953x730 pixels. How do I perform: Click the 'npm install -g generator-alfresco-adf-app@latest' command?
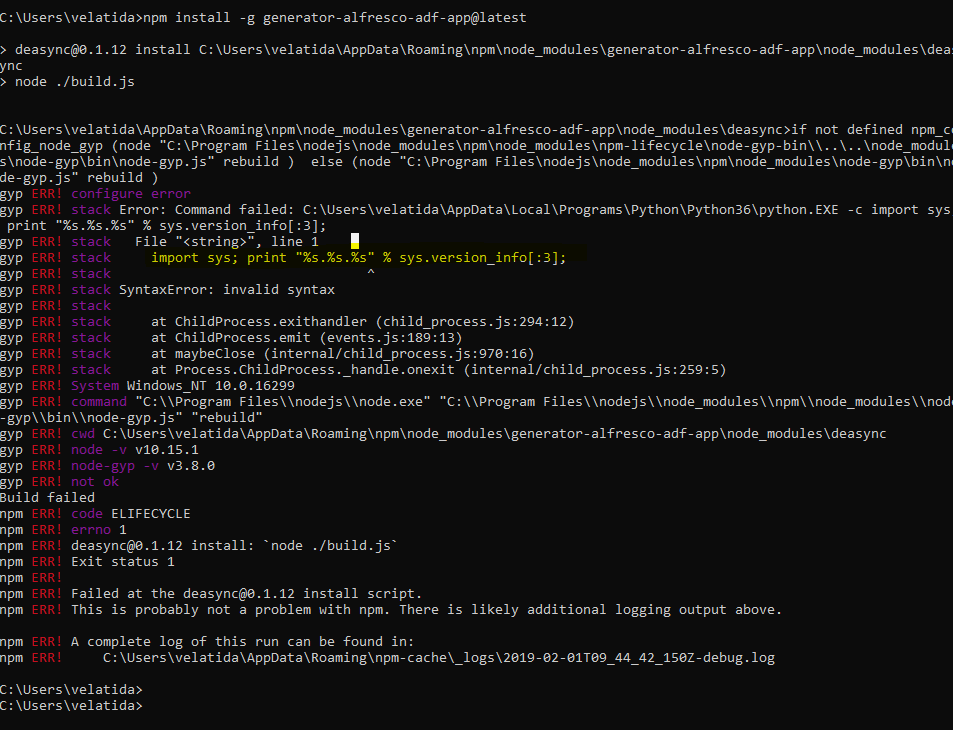click(335, 18)
